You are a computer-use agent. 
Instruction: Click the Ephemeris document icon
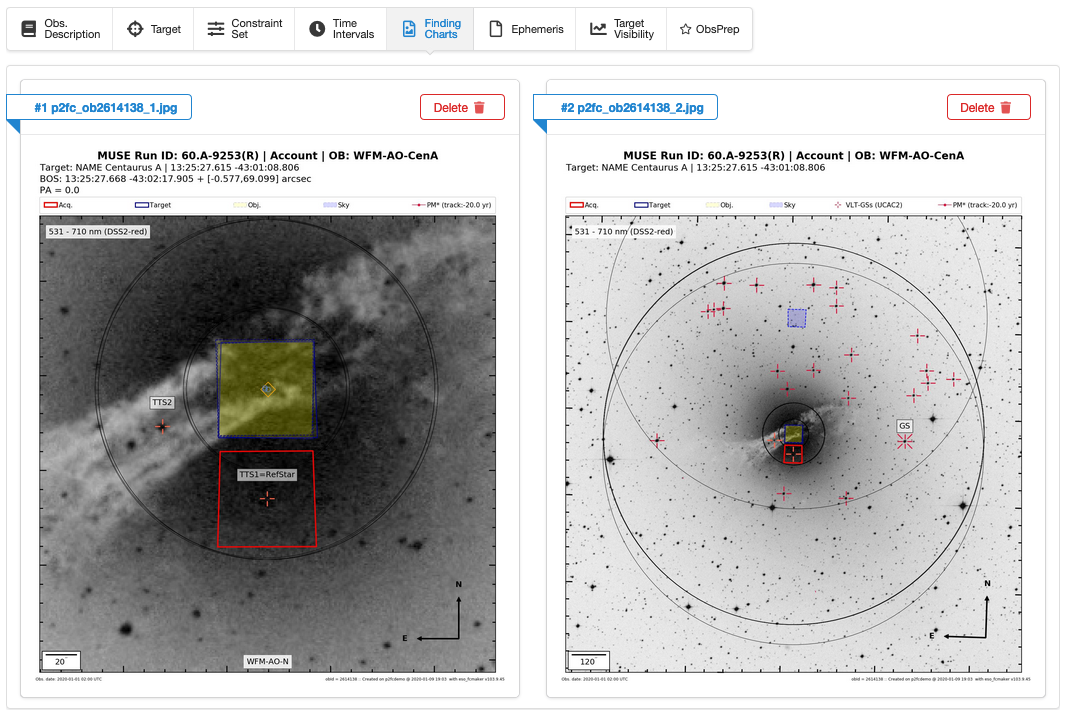495,29
